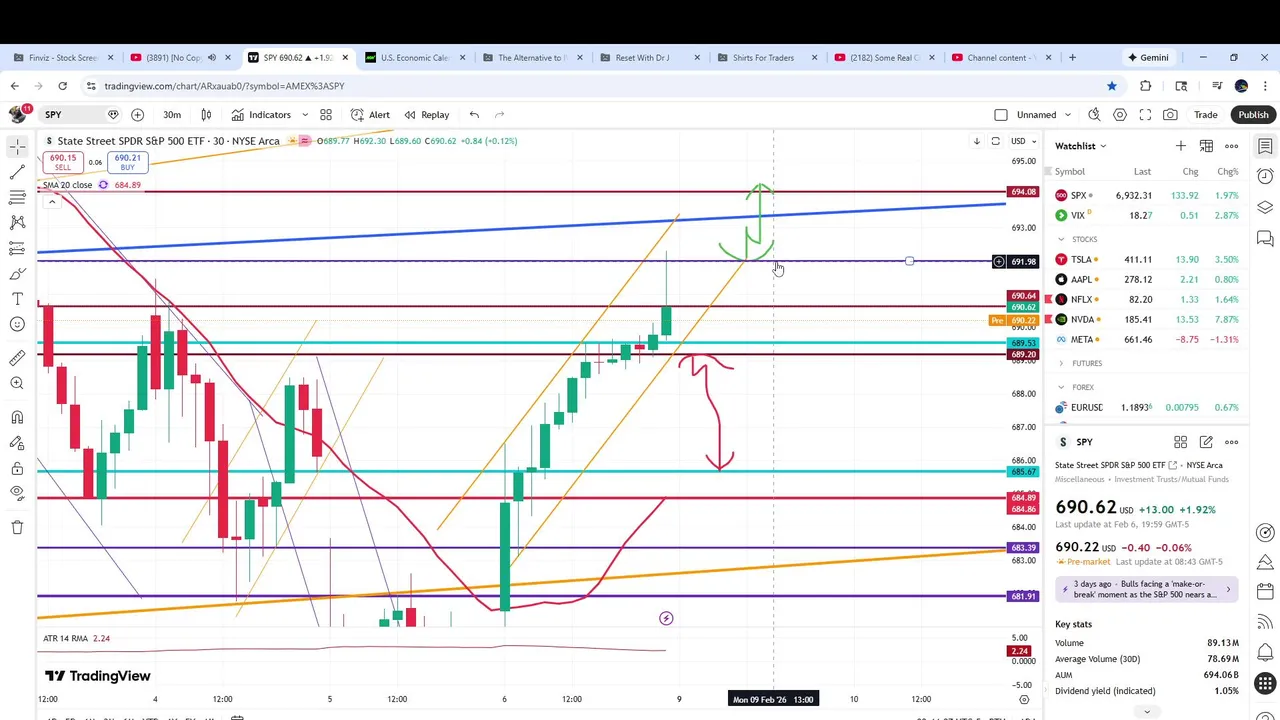The width and height of the screenshot is (1280, 720).
Task: Switch to the Channel content tab
Action: [x=1000, y=57]
